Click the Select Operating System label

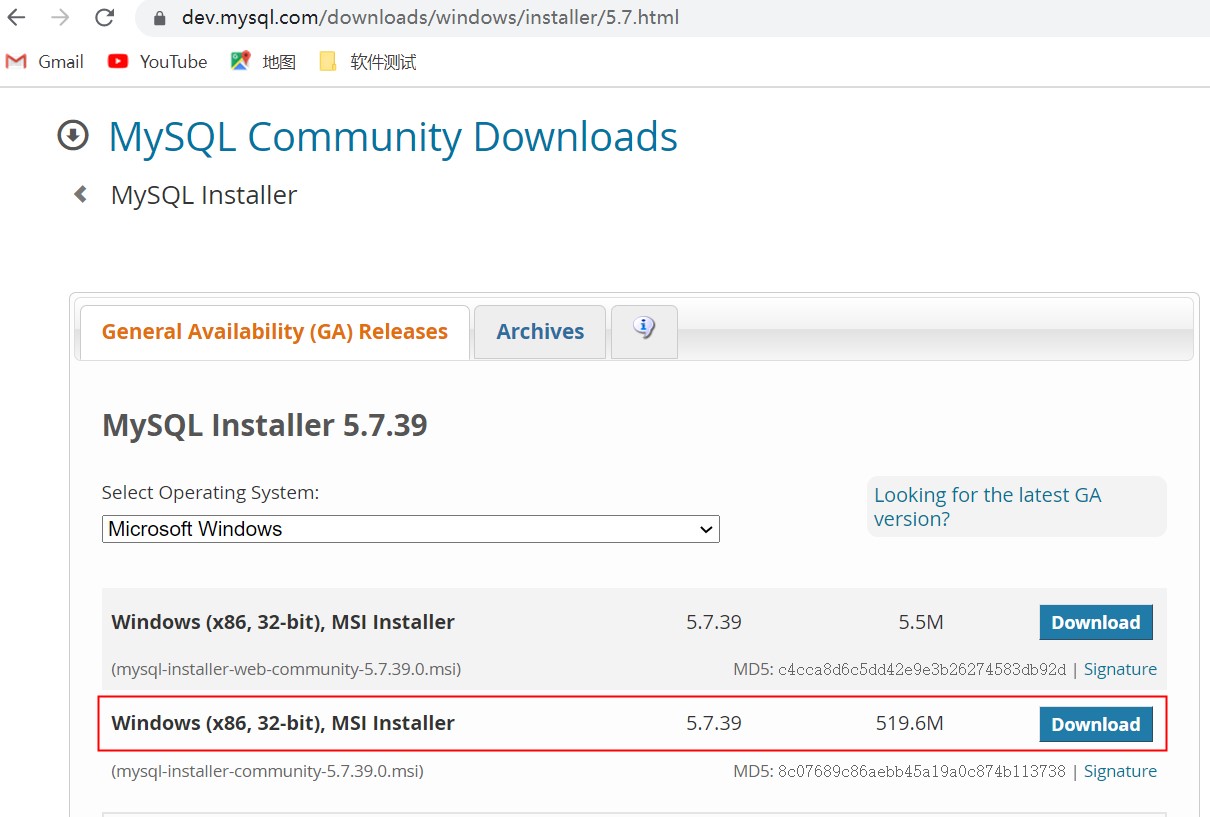point(211,493)
